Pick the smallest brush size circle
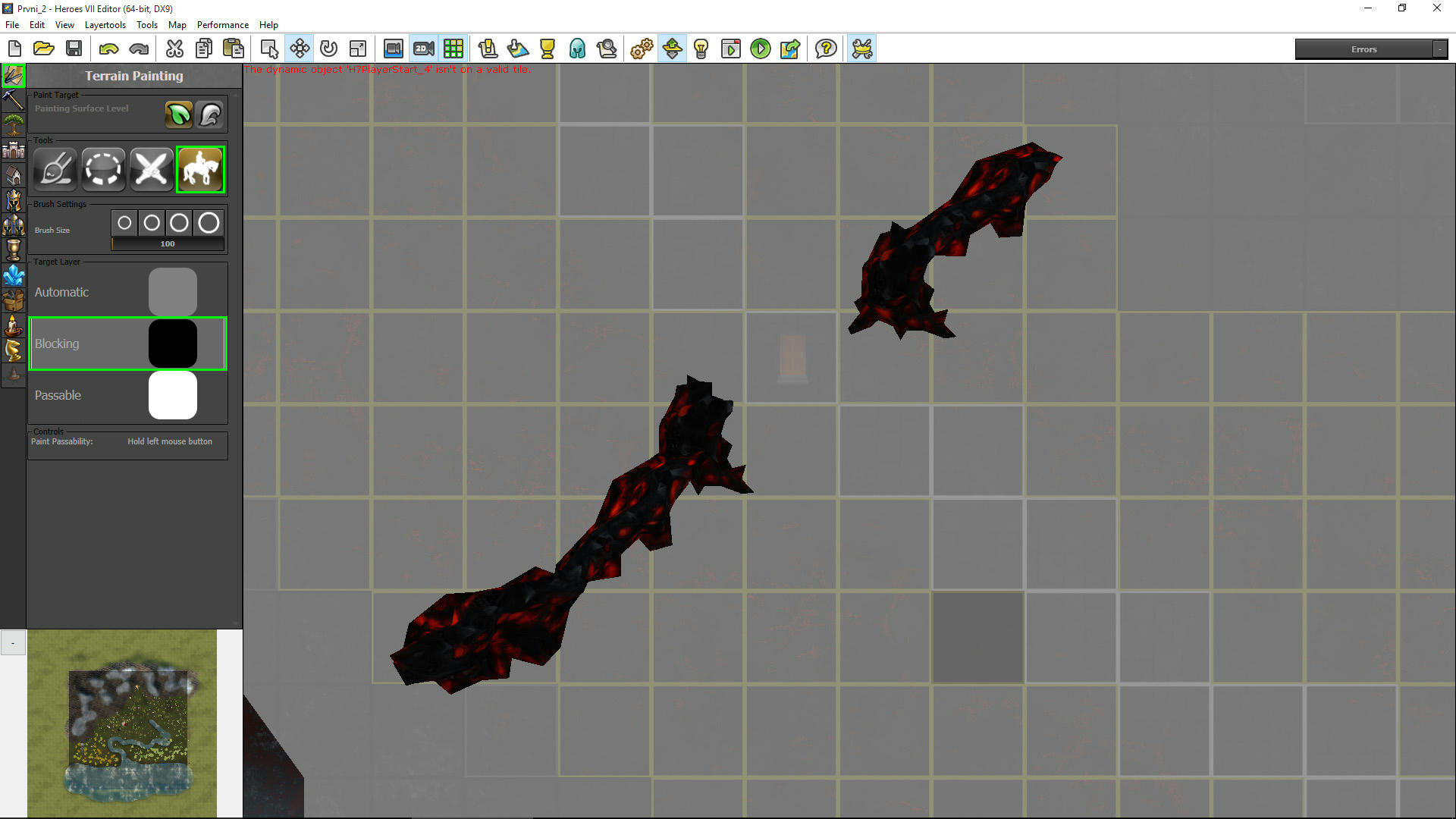The image size is (1456, 819). coord(124,223)
